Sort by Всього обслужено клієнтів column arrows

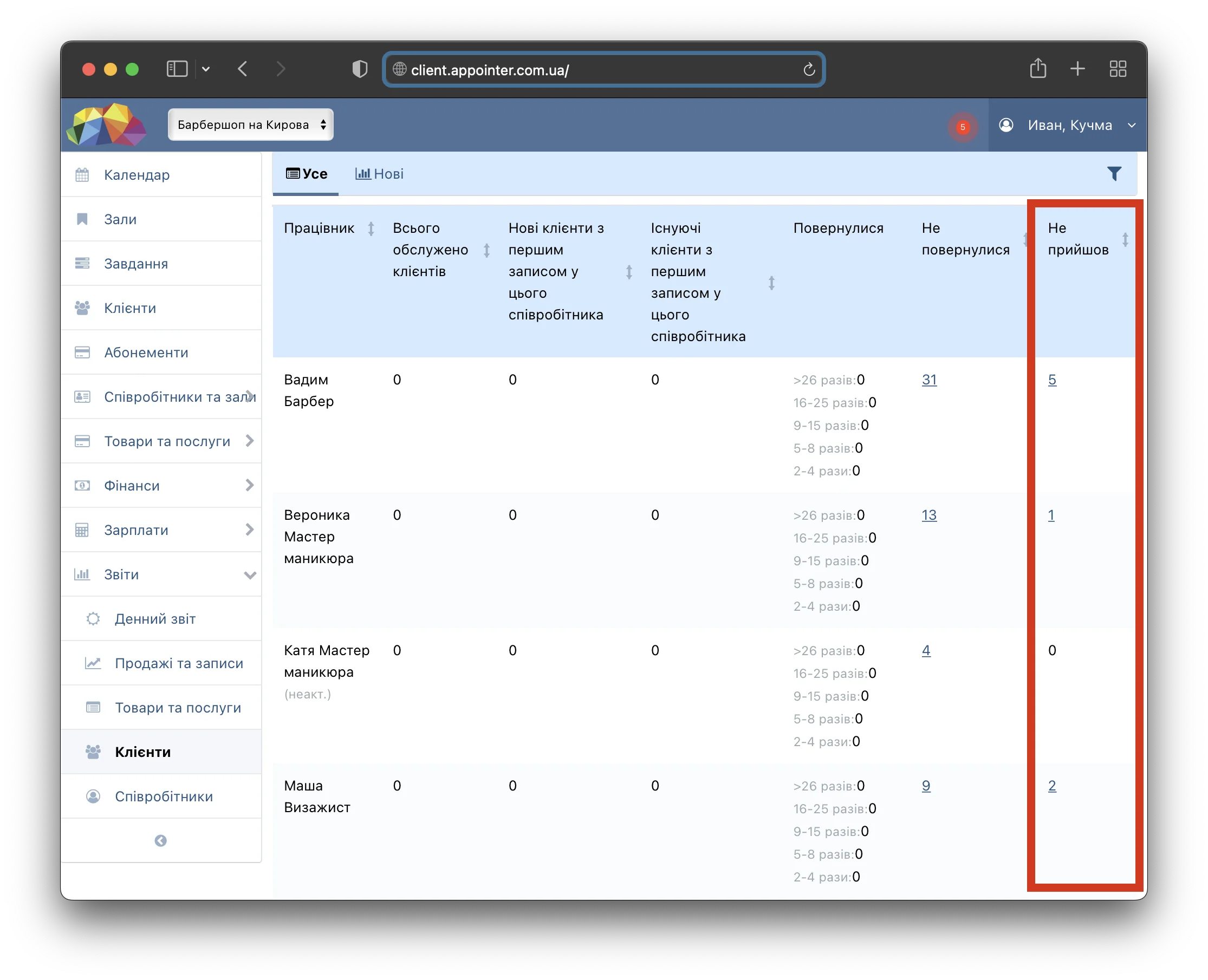(x=486, y=250)
